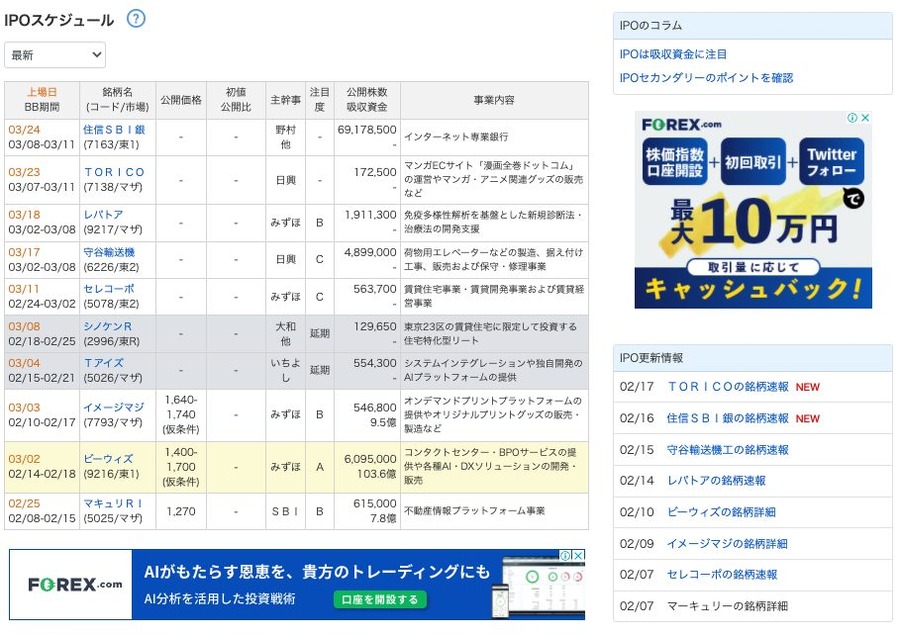Open the 守谷輸送機 stock link
This screenshot has height=636, width=900.
109,252
